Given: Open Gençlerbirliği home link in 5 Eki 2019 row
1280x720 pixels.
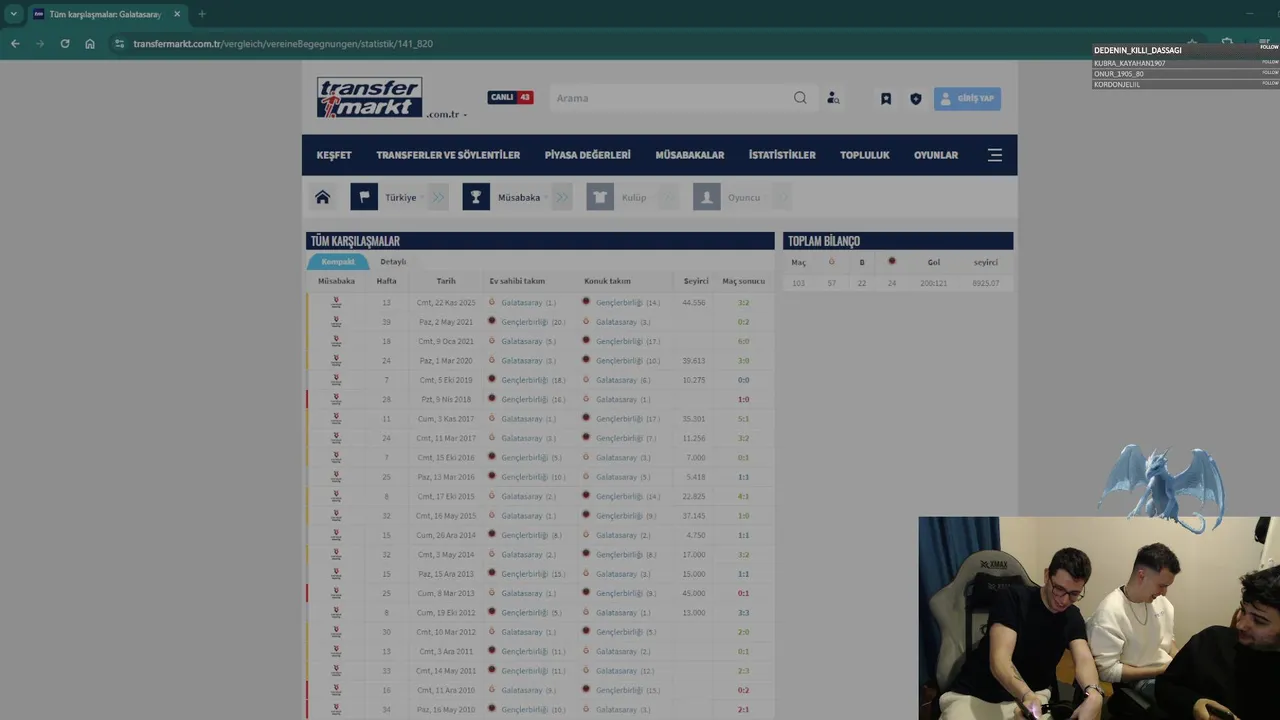Looking at the screenshot, I should (x=524, y=380).
